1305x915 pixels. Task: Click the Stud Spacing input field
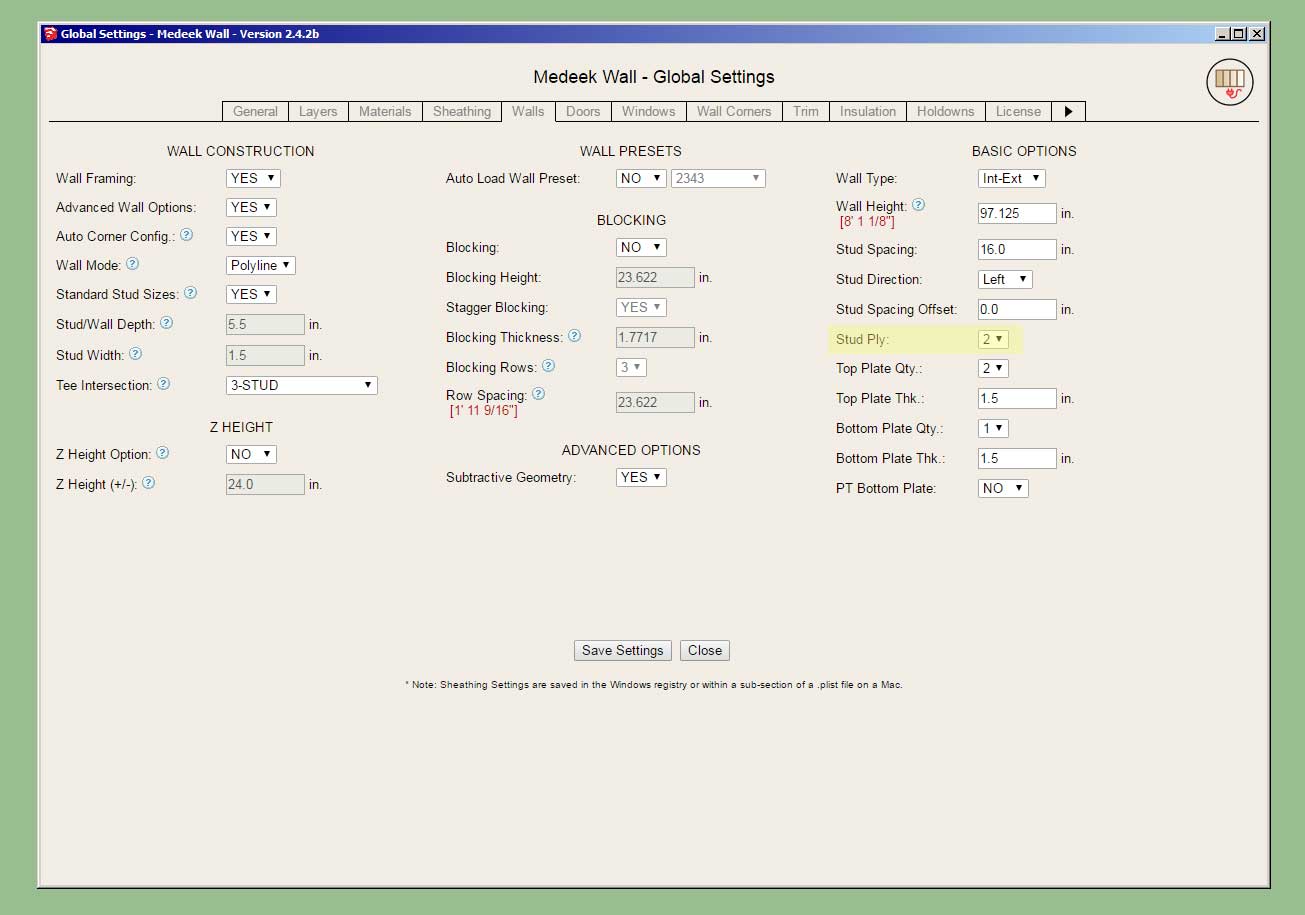(1017, 249)
